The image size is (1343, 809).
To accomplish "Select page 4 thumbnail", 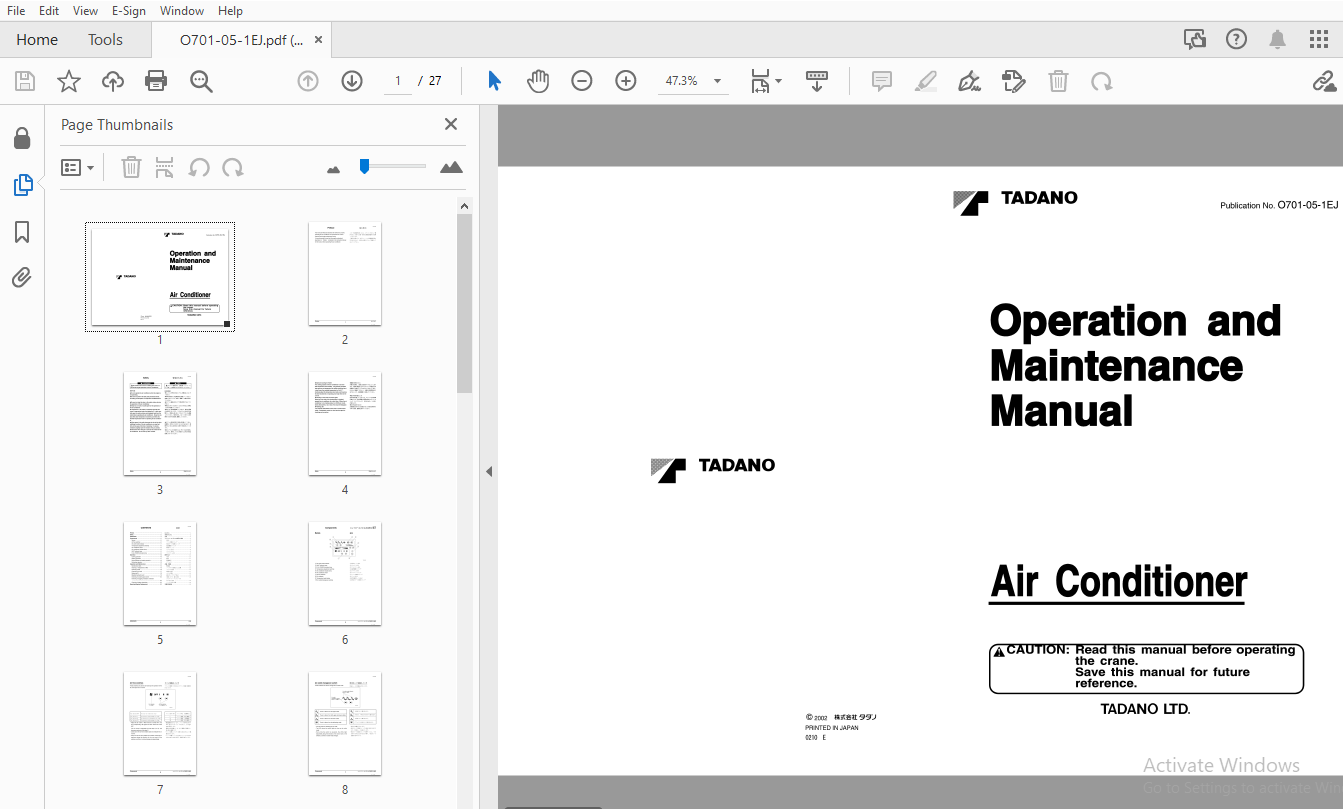I will (345, 424).
